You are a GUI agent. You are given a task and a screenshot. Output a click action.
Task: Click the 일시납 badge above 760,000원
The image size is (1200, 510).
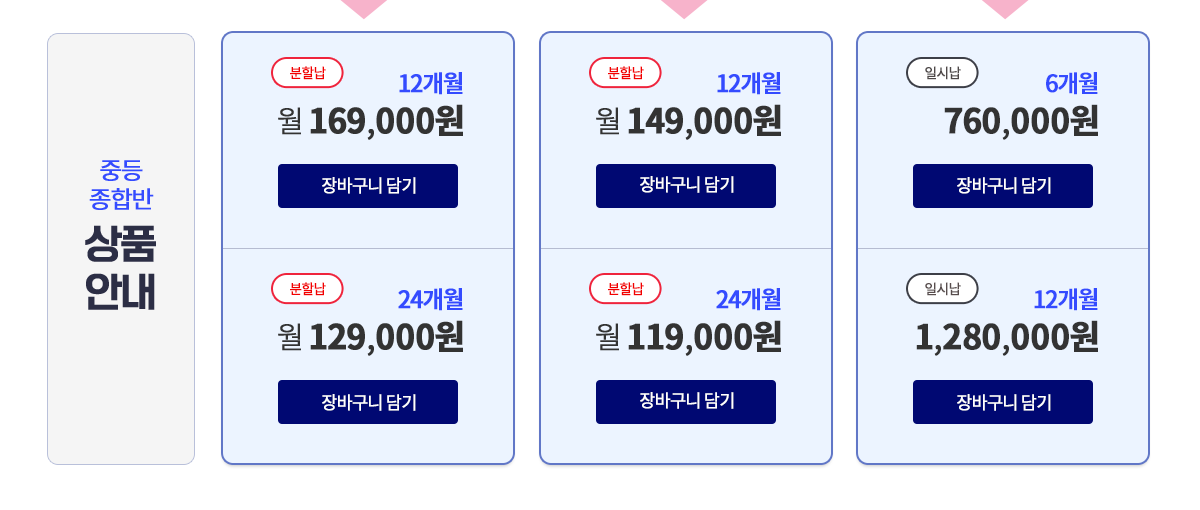[x=942, y=73]
